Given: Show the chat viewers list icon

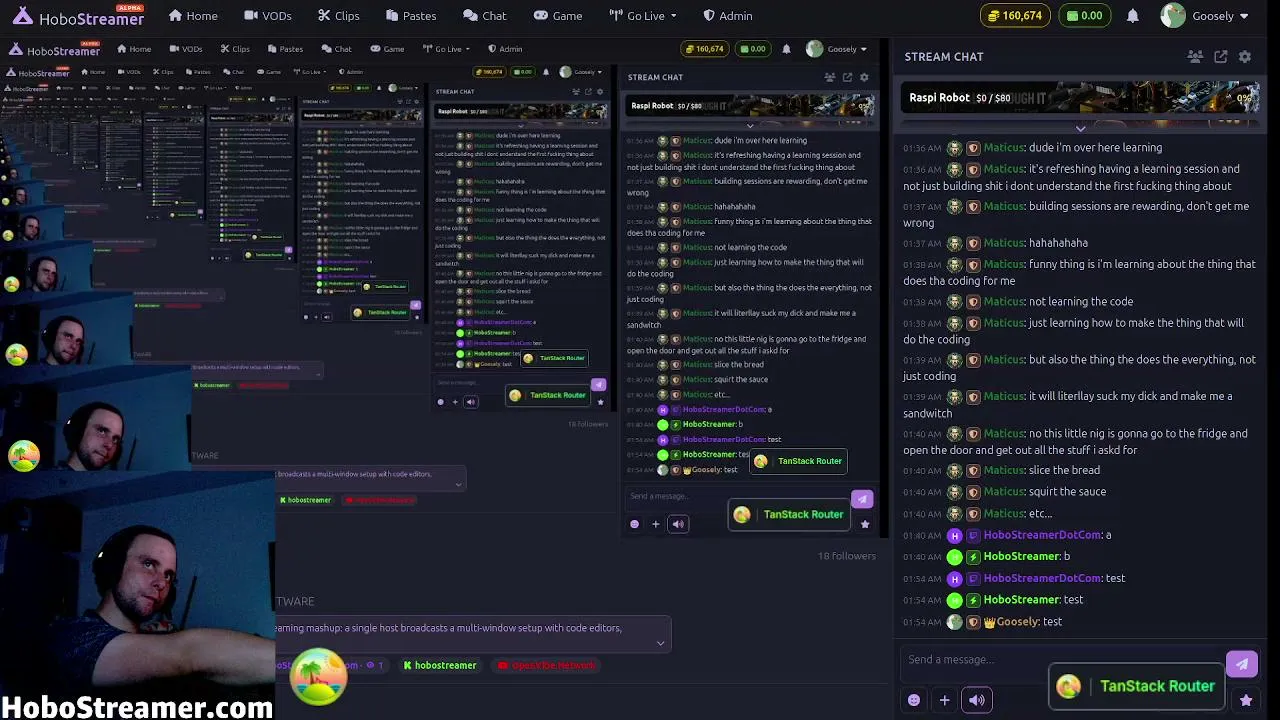Looking at the screenshot, I should 1195,57.
